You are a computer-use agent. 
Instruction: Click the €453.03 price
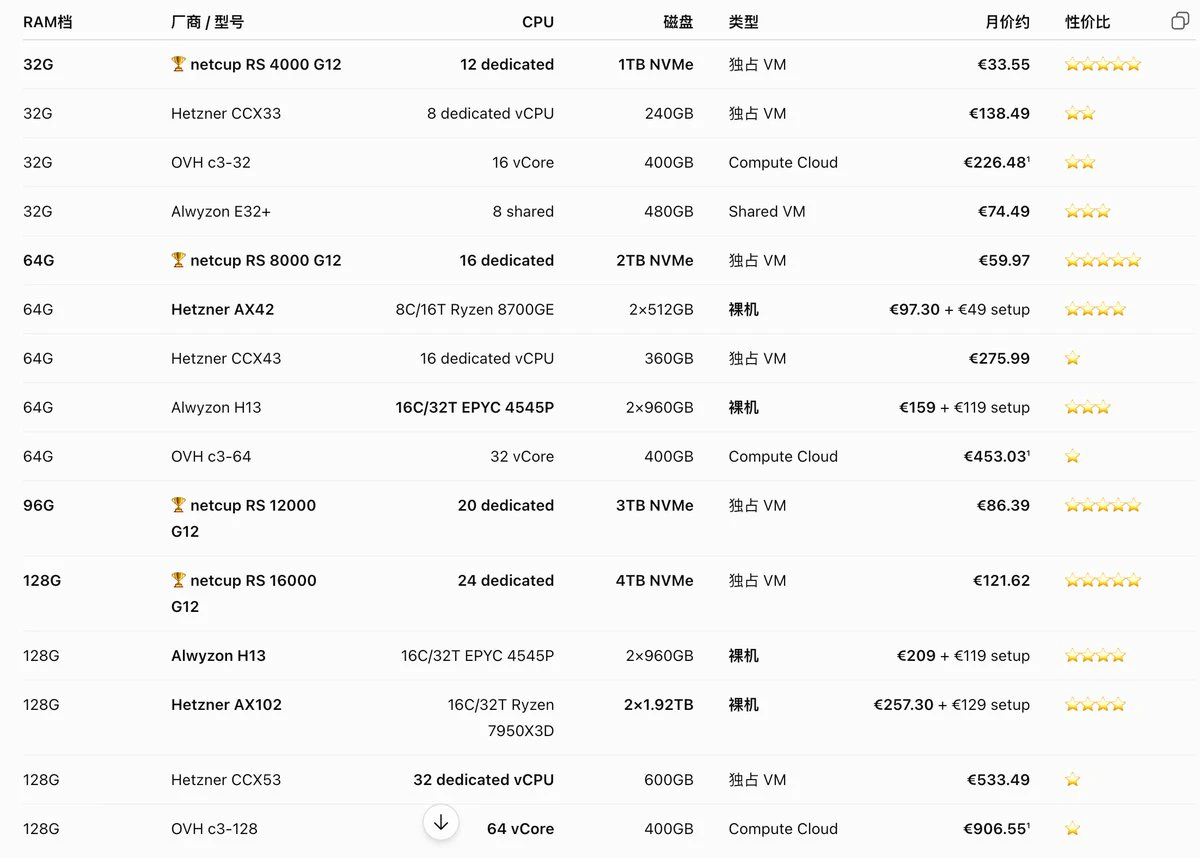(997, 456)
